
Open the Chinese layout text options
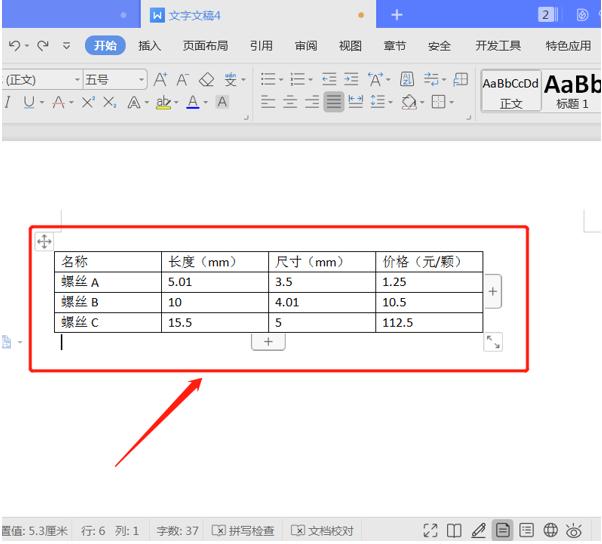[375, 79]
